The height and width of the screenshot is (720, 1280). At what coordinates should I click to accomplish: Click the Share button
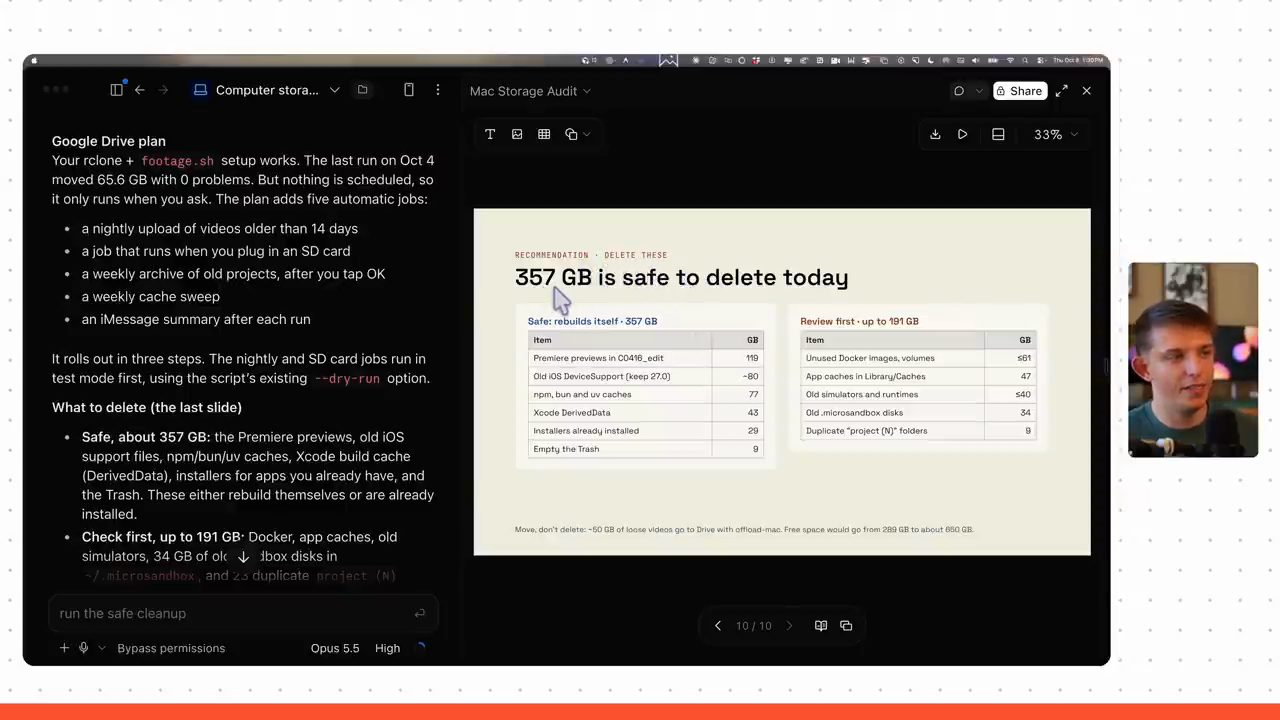1020,91
